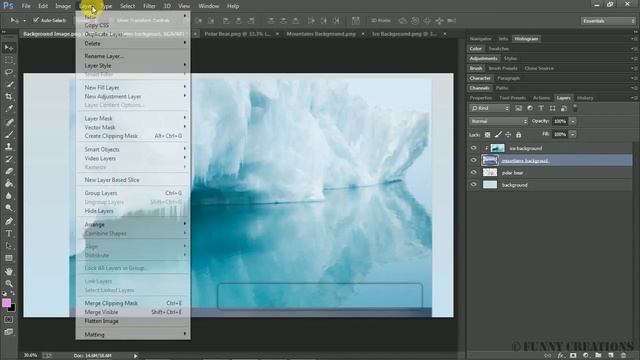The image size is (640, 360).
Task: Click the black background color swatch
Action: click(12, 308)
